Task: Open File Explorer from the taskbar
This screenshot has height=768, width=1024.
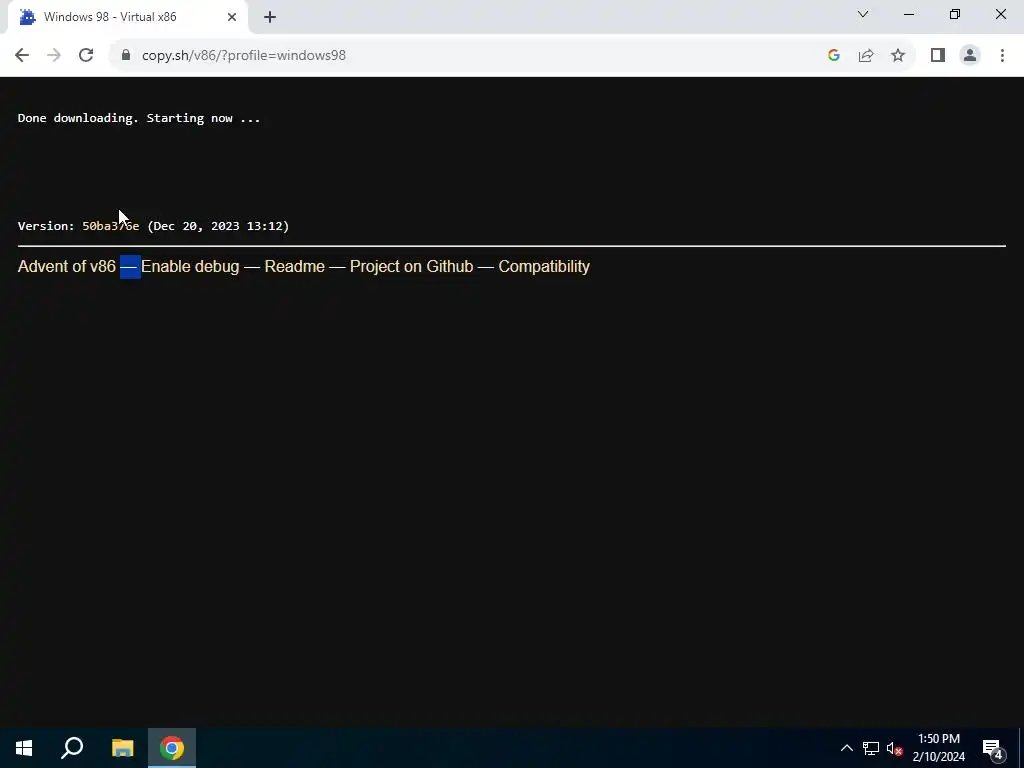Action: click(x=122, y=748)
